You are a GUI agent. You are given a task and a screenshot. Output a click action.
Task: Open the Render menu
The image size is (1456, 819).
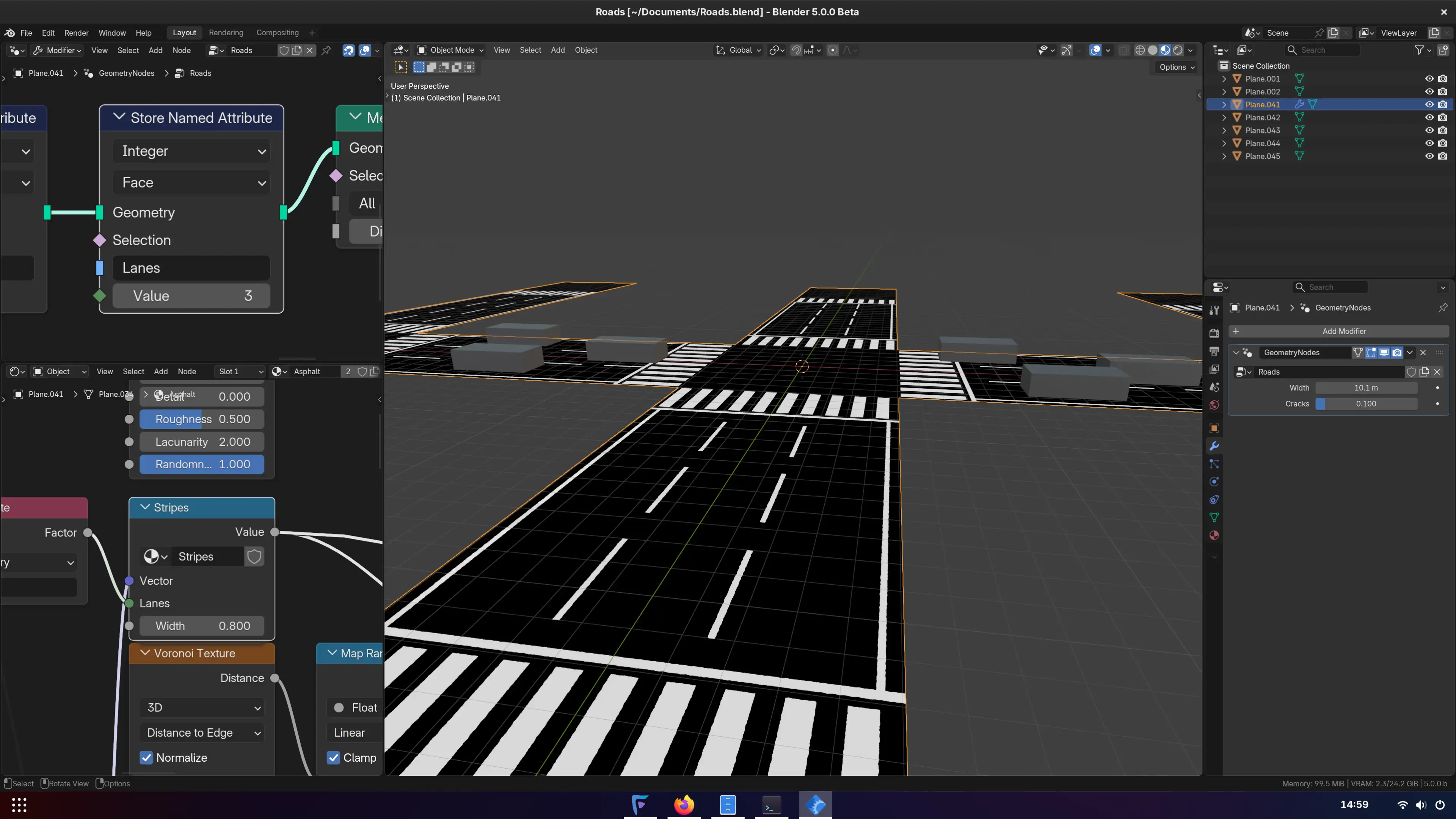[x=76, y=33]
